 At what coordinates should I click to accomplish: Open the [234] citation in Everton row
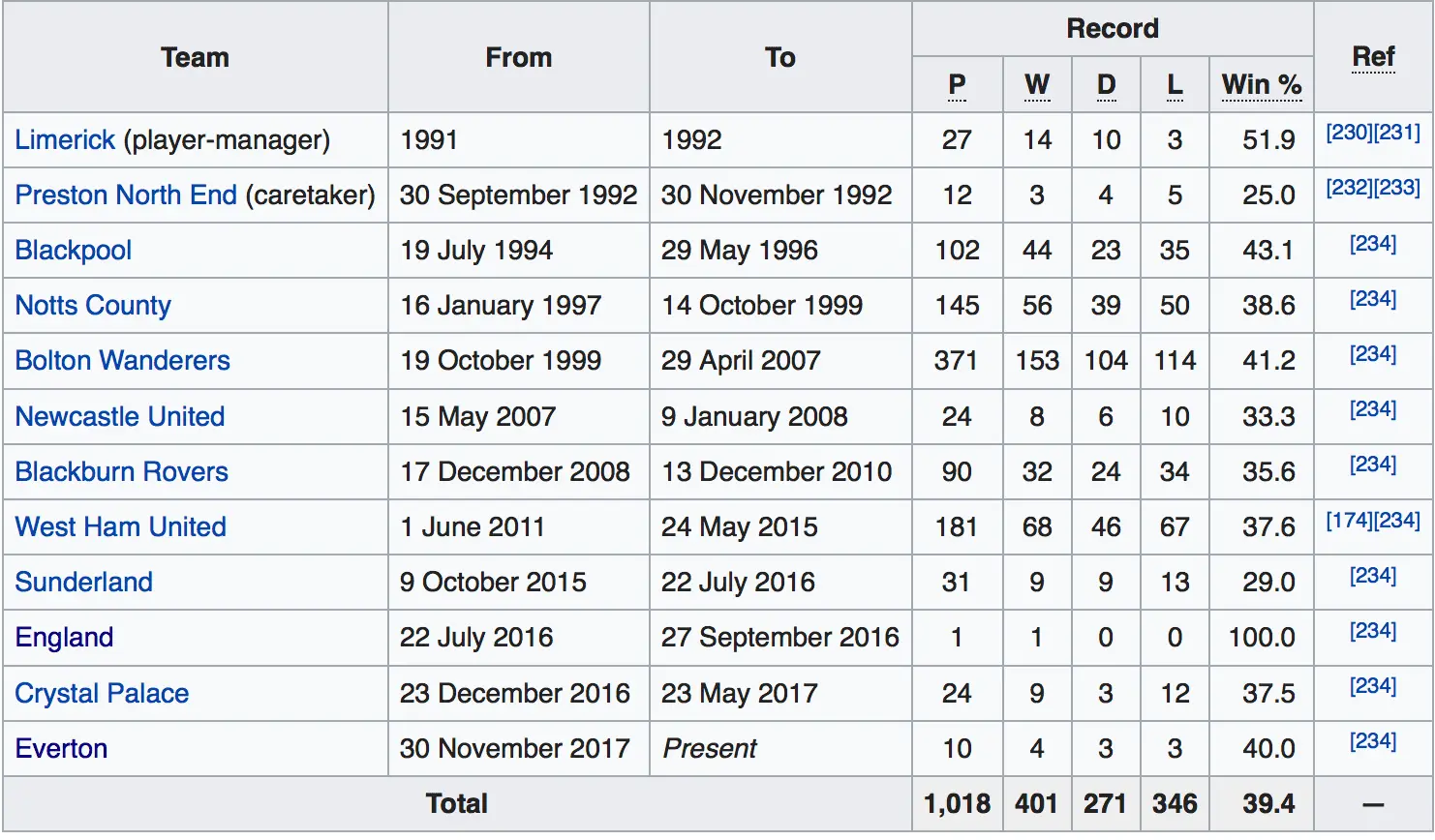tap(1373, 742)
